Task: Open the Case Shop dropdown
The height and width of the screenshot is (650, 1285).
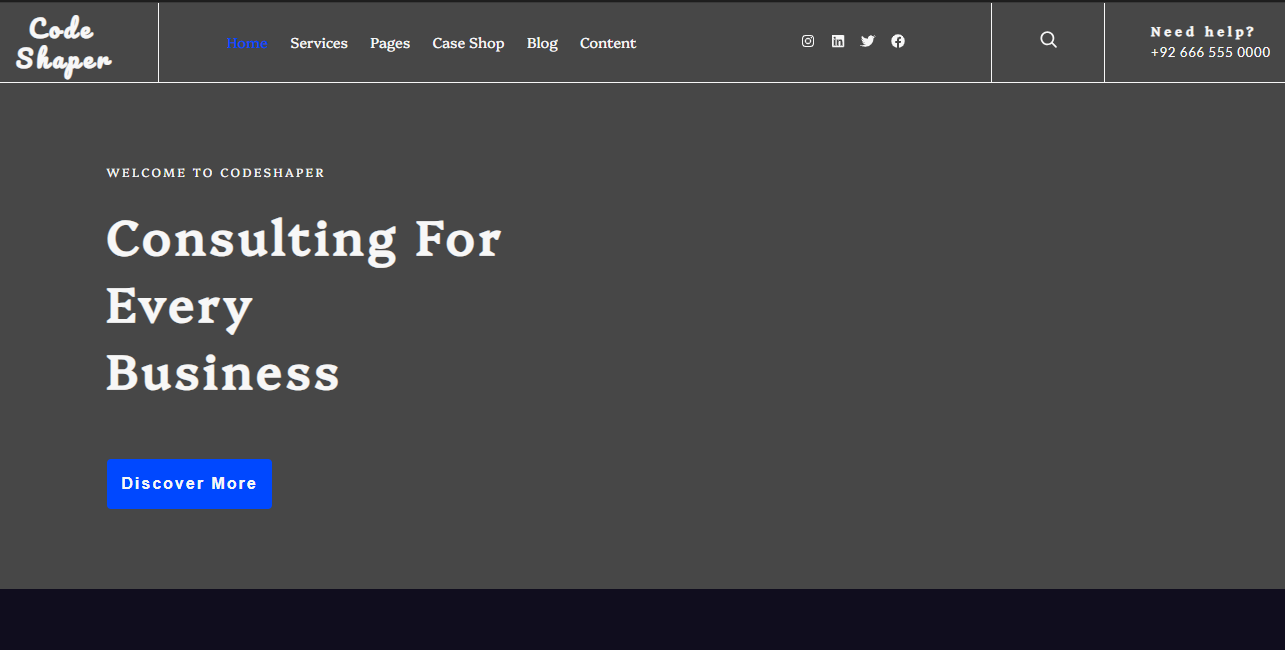Action: click(x=468, y=43)
